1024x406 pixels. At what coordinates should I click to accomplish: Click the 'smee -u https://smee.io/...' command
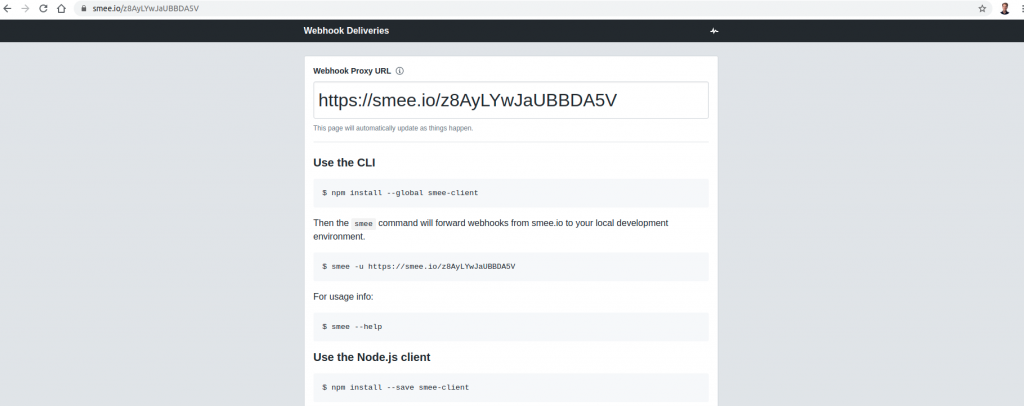[511, 266]
